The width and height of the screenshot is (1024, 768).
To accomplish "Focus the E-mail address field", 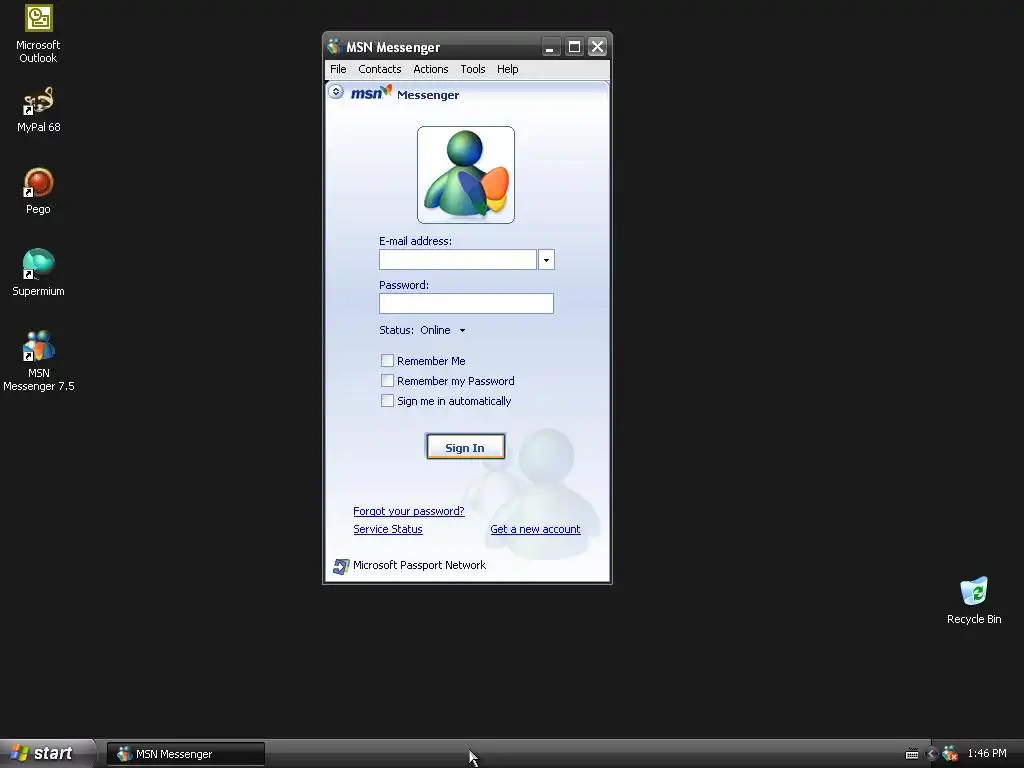I will pyautogui.click(x=458, y=259).
